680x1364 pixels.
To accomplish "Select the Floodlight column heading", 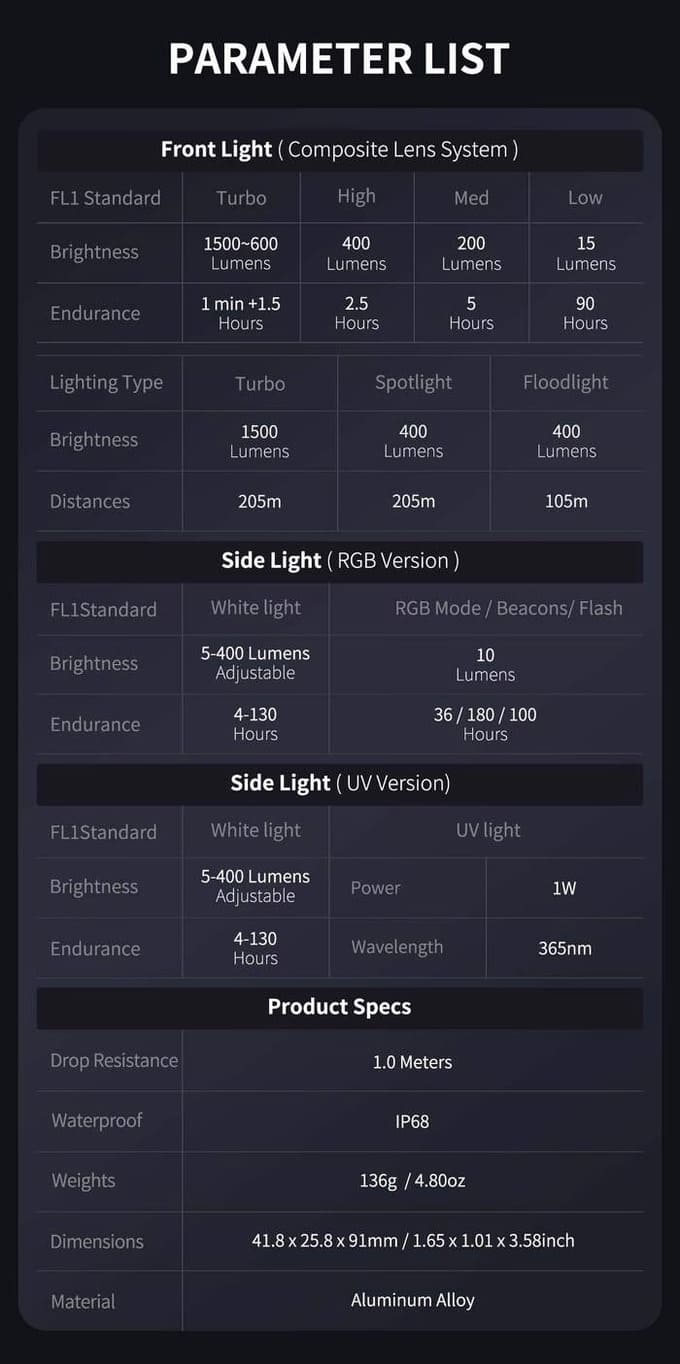I will [x=565, y=382].
